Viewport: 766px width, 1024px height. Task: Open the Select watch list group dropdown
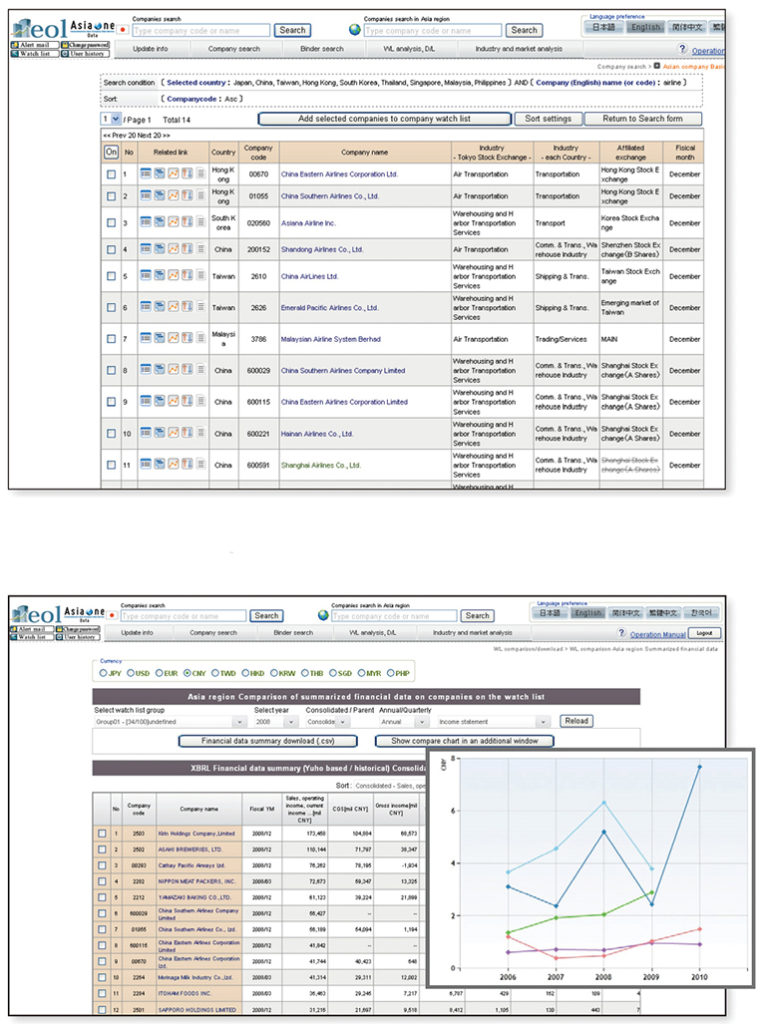(170, 722)
